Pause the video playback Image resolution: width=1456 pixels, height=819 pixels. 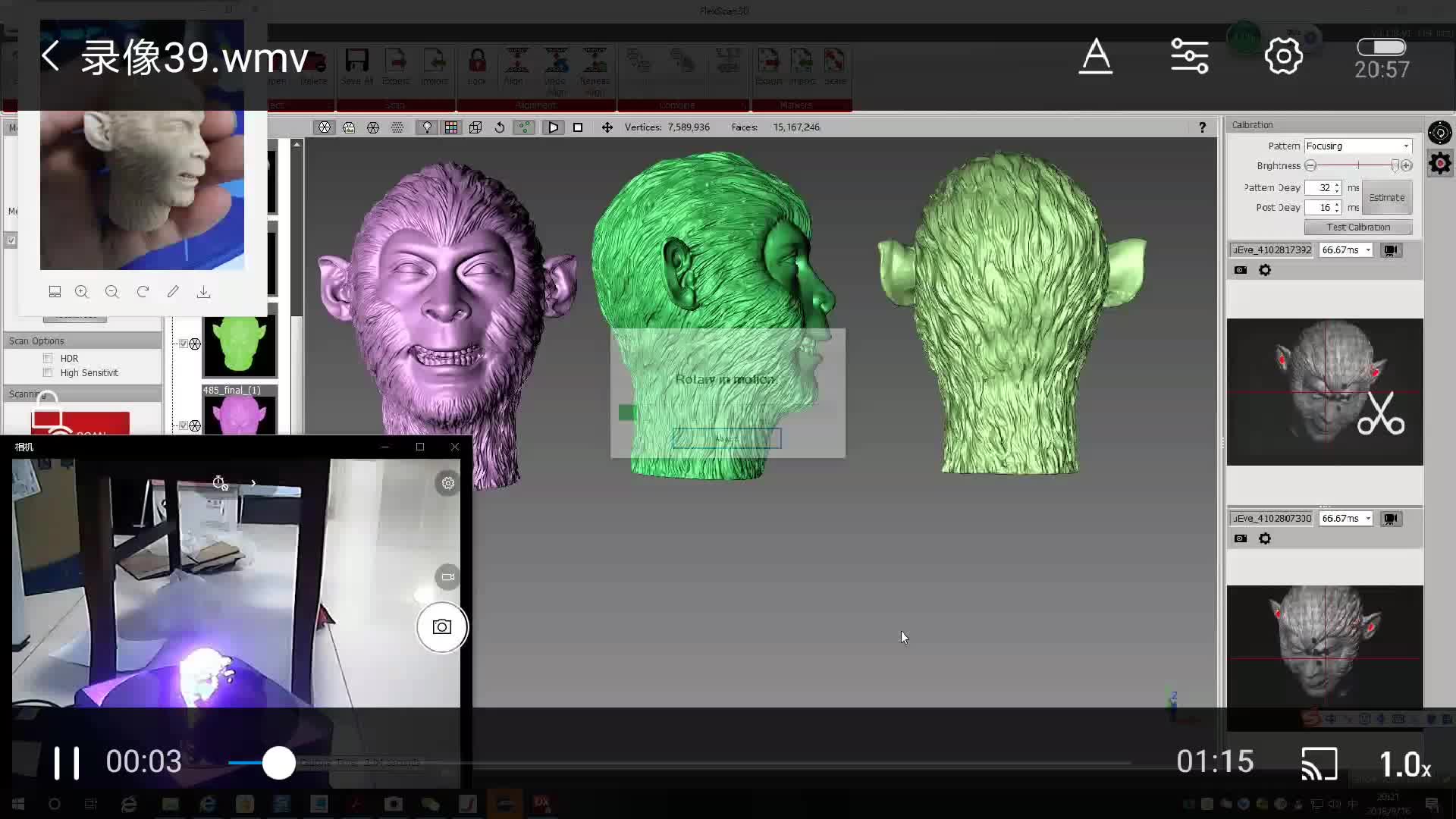click(x=66, y=762)
